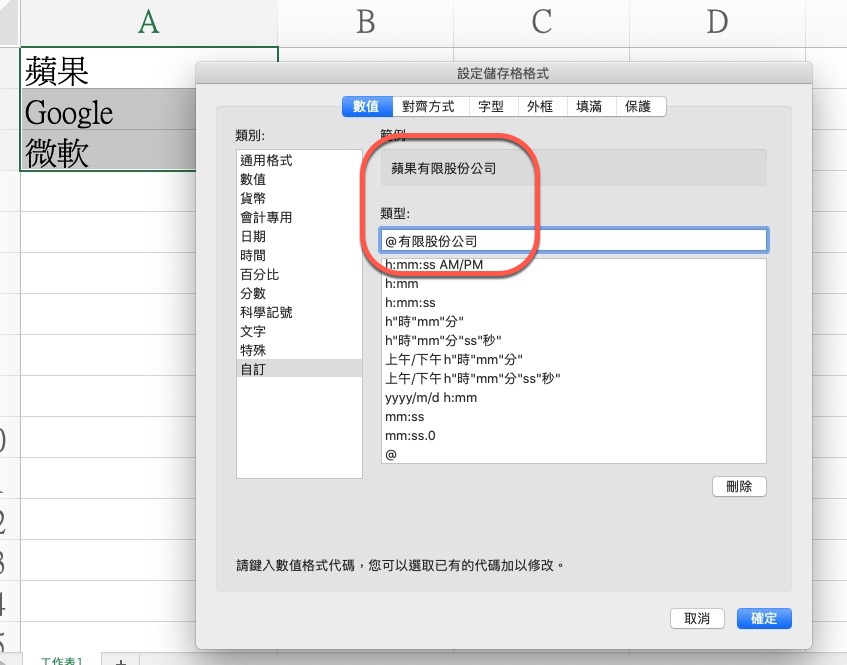Add a new sheet with plus button

[121, 661]
